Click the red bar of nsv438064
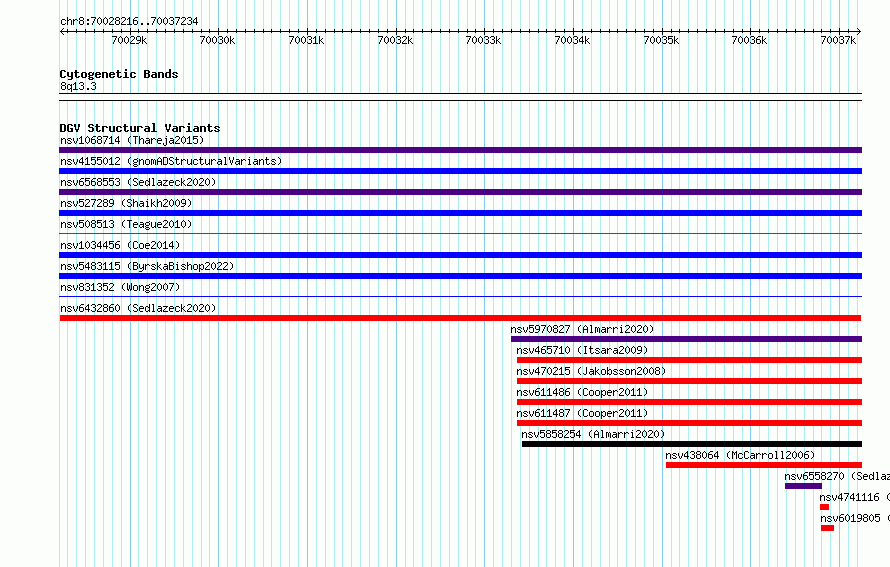The height and width of the screenshot is (567, 890). coord(764,465)
